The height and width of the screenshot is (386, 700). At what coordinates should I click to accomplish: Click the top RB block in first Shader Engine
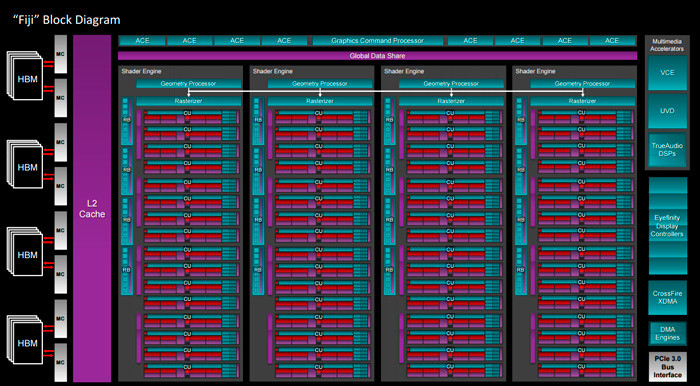point(127,120)
